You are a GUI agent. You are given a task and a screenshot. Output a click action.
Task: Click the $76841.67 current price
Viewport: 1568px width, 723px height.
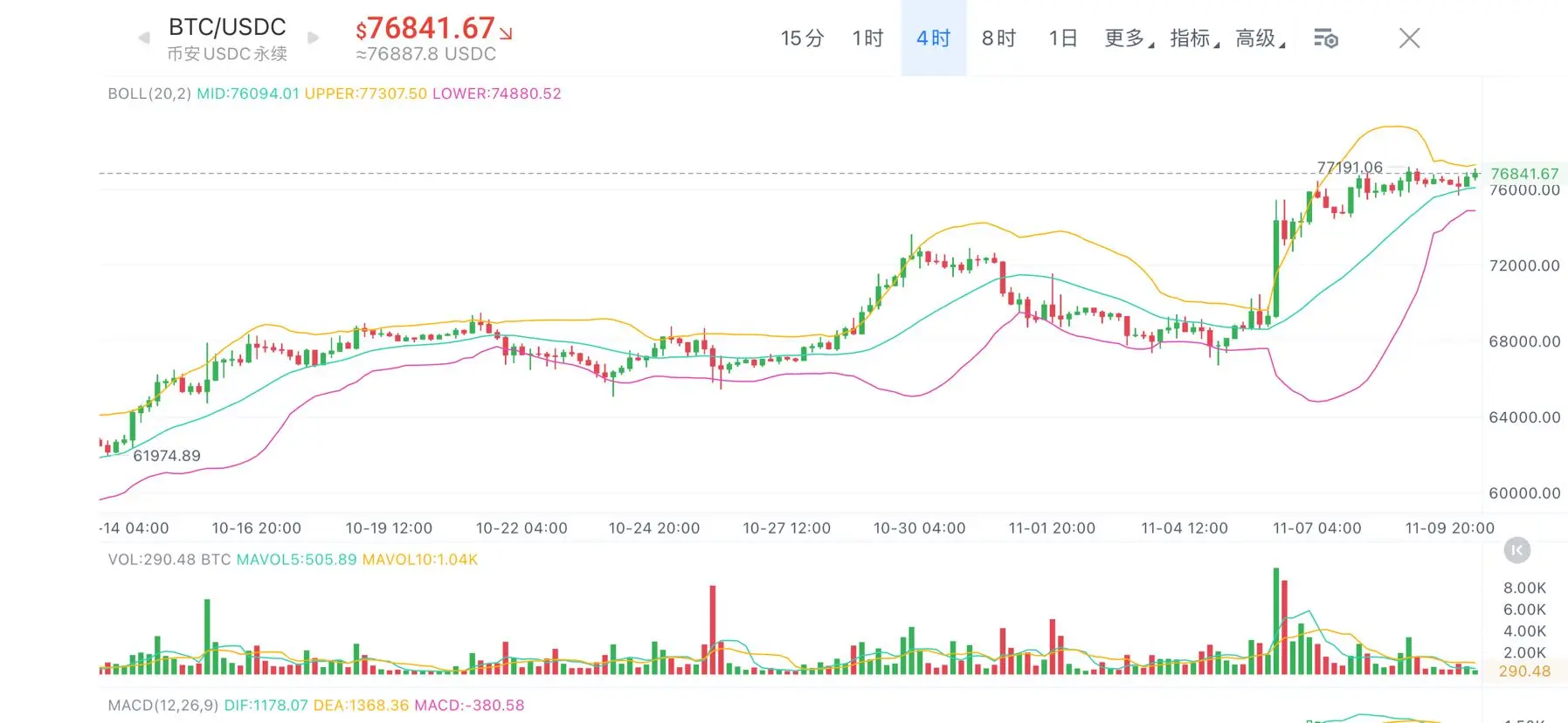tap(425, 29)
